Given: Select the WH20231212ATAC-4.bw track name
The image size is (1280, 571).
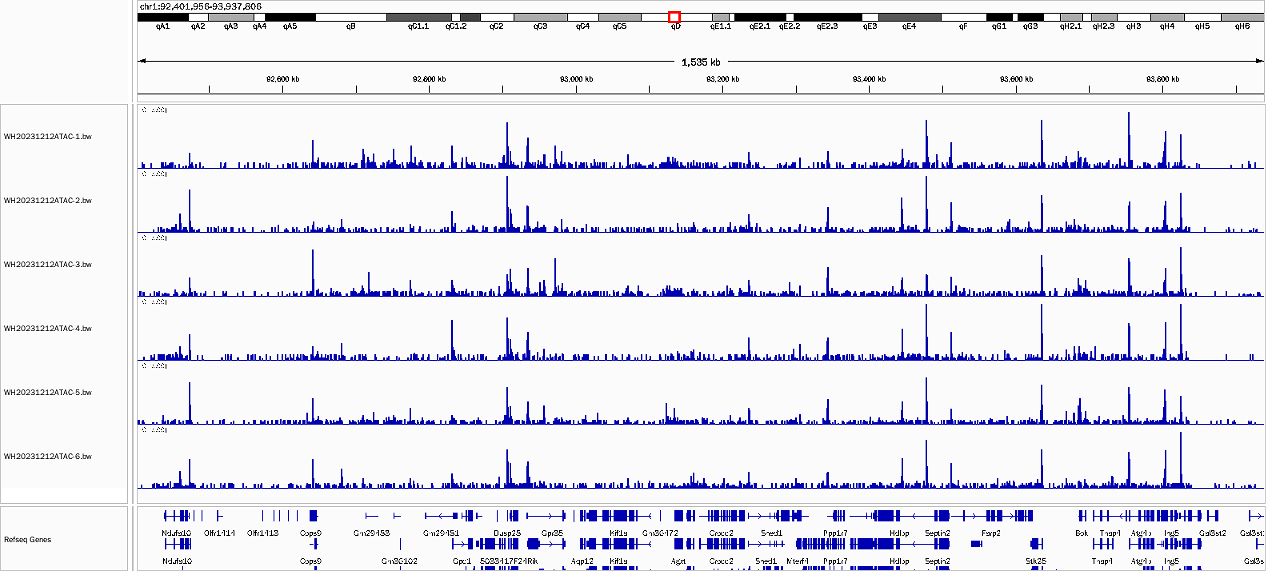Looking at the screenshot, I should click(x=48, y=329).
